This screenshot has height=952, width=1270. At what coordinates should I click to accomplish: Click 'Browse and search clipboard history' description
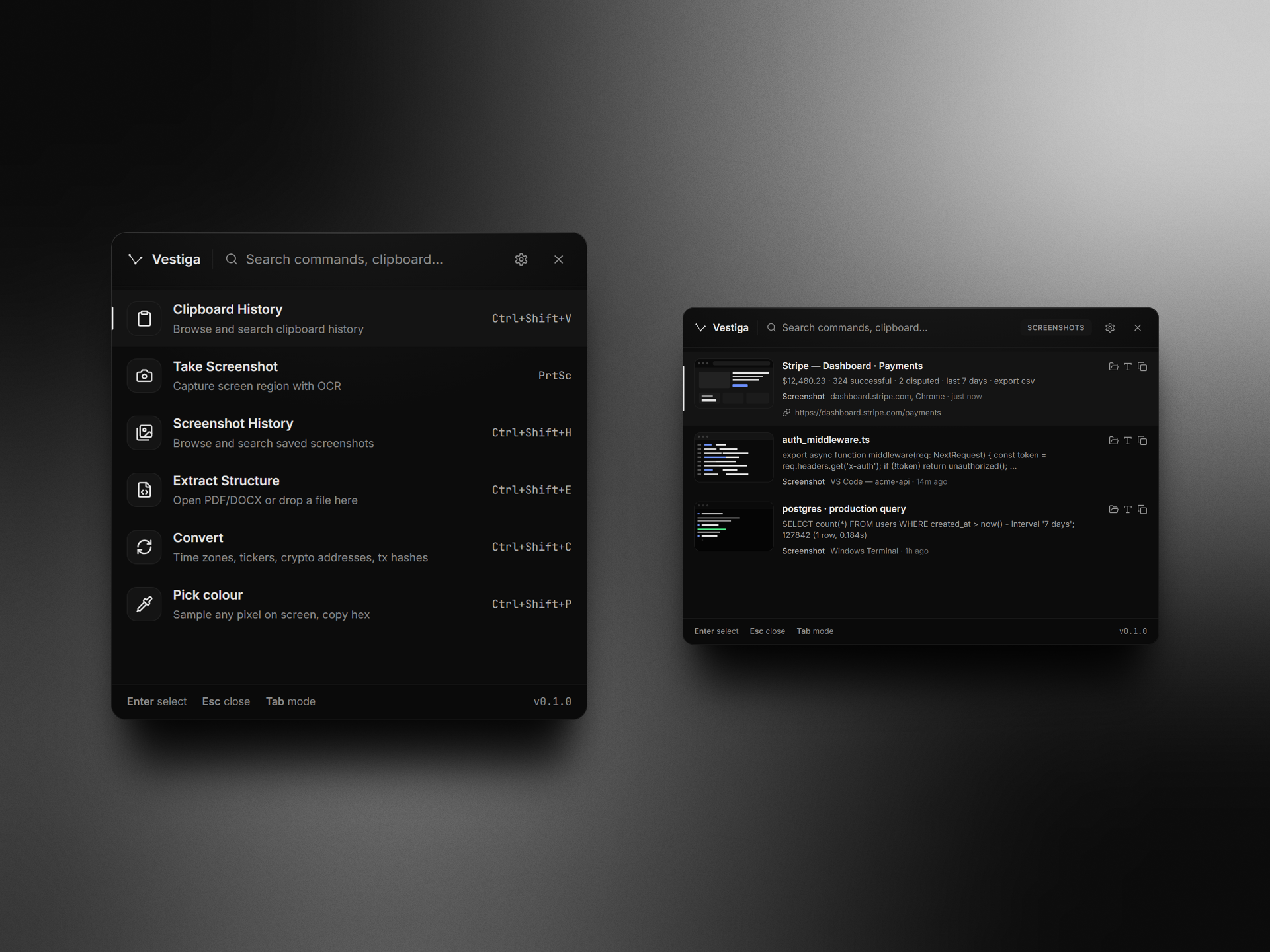click(268, 329)
